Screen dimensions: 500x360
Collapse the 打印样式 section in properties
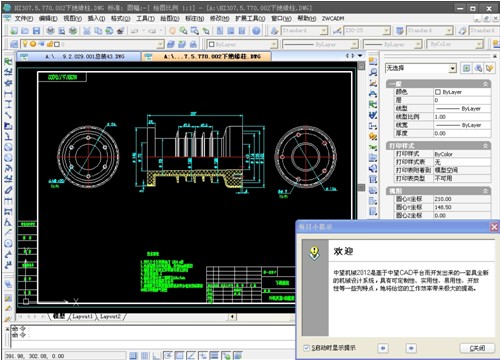coord(485,146)
